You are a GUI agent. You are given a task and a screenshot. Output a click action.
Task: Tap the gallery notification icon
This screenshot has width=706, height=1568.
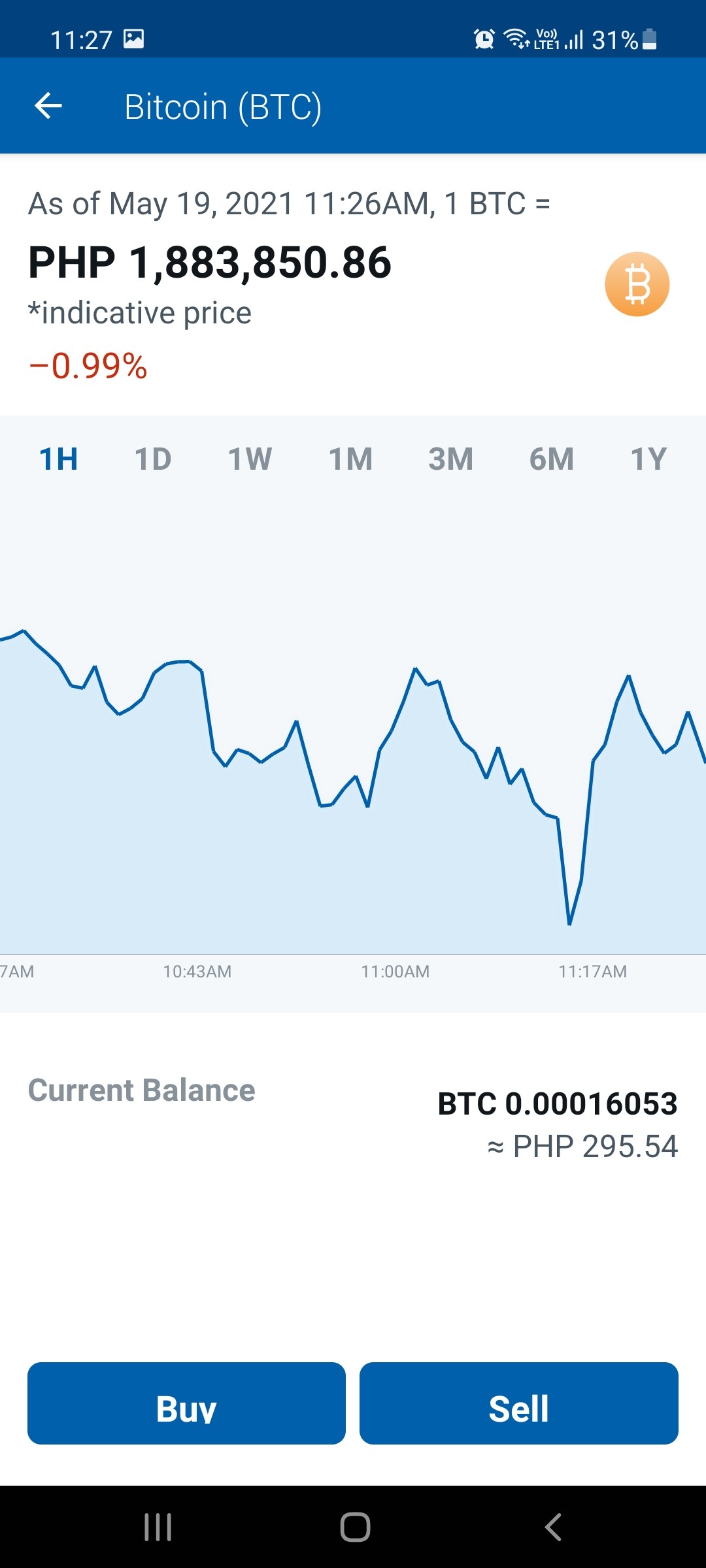click(x=134, y=39)
